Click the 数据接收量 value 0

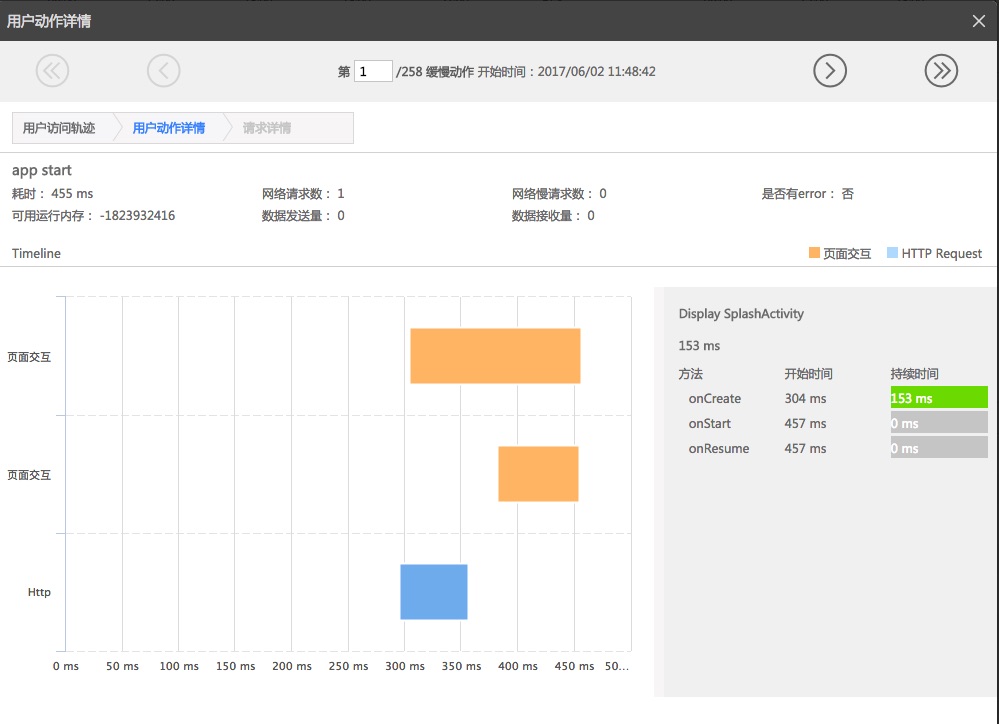pos(591,215)
